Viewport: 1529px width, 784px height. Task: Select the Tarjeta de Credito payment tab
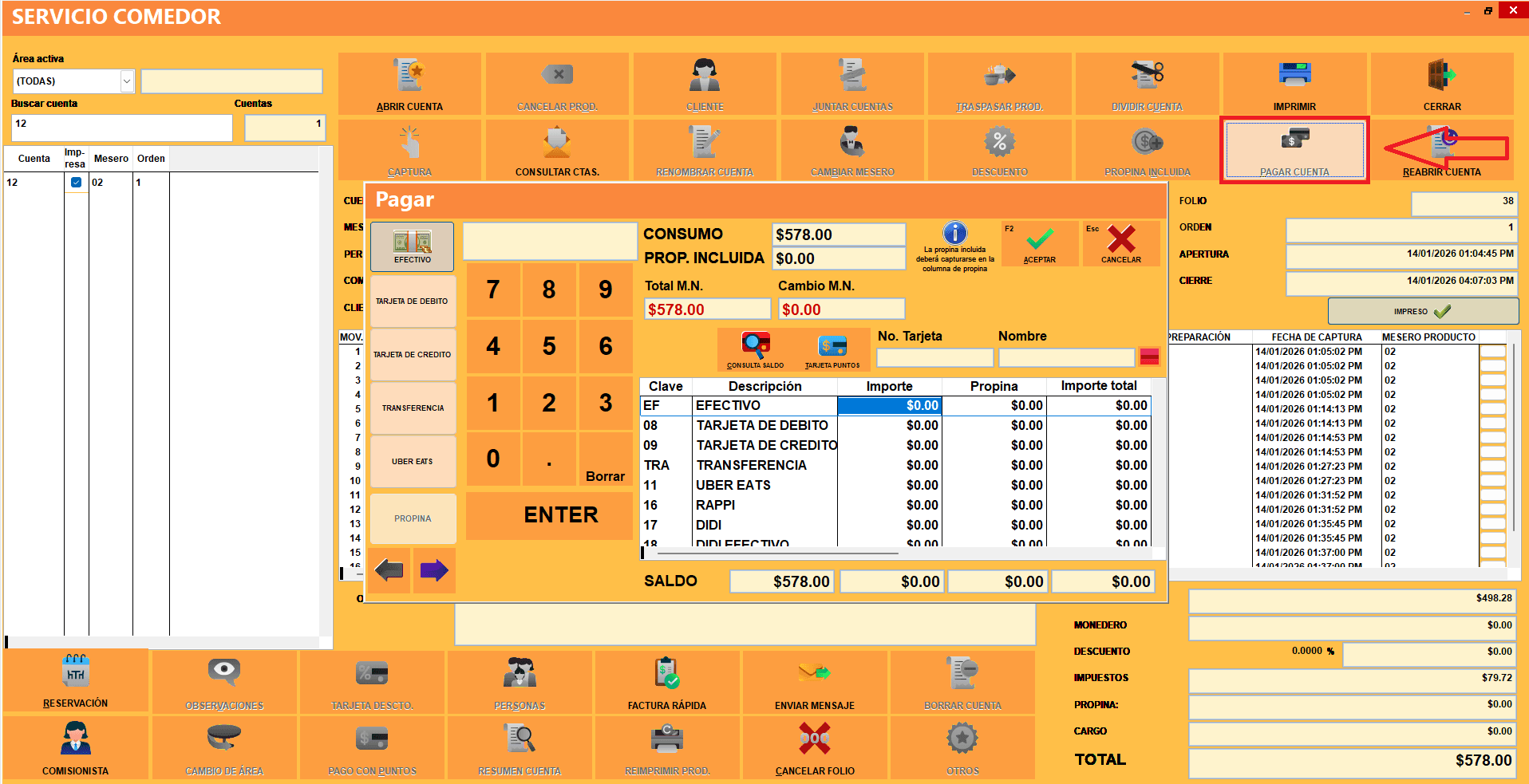413,355
